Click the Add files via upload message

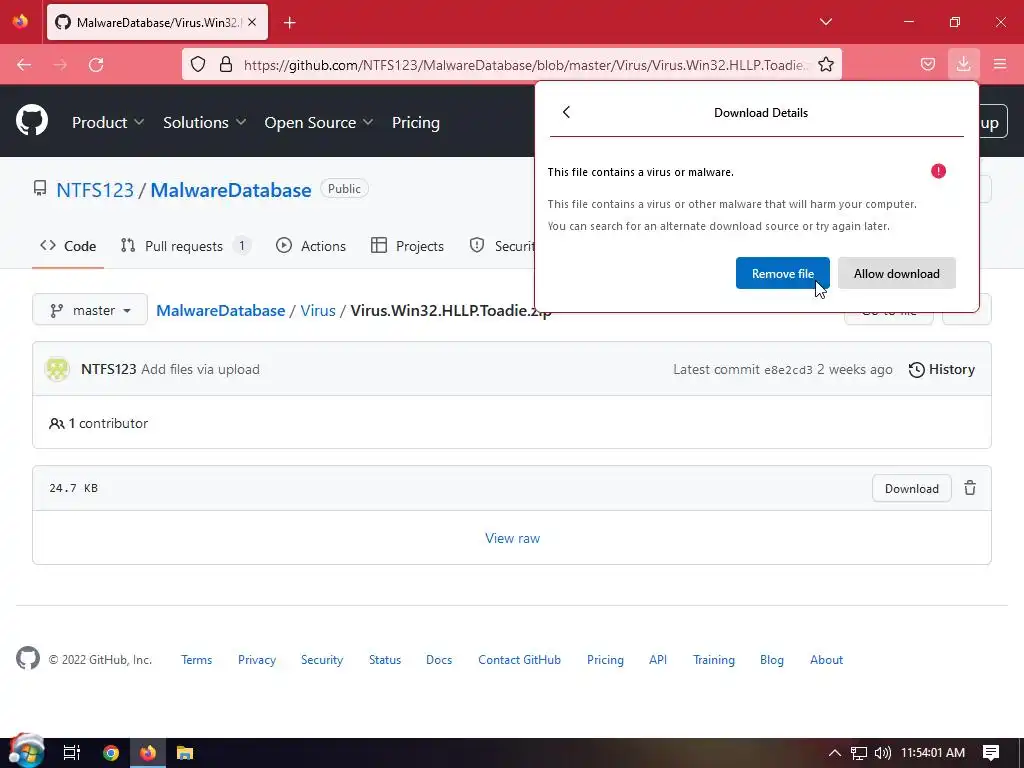tap(200, 369)
